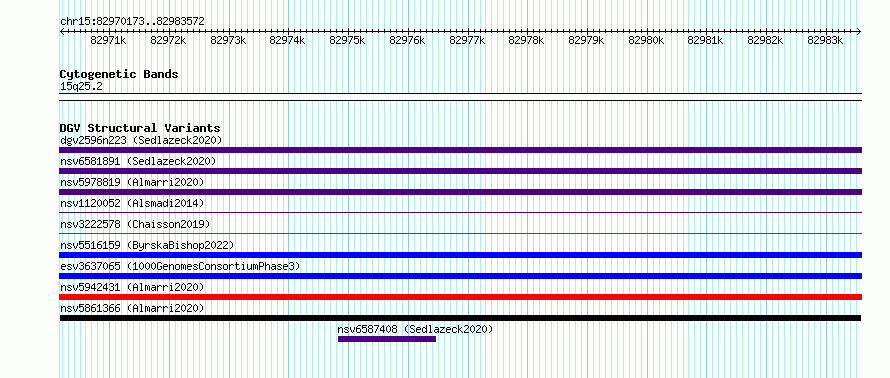Click the chr15:82970173..82983572 region label
This screenshot has width=890, height=378.
pyautogui.click(x=132, y=22)
